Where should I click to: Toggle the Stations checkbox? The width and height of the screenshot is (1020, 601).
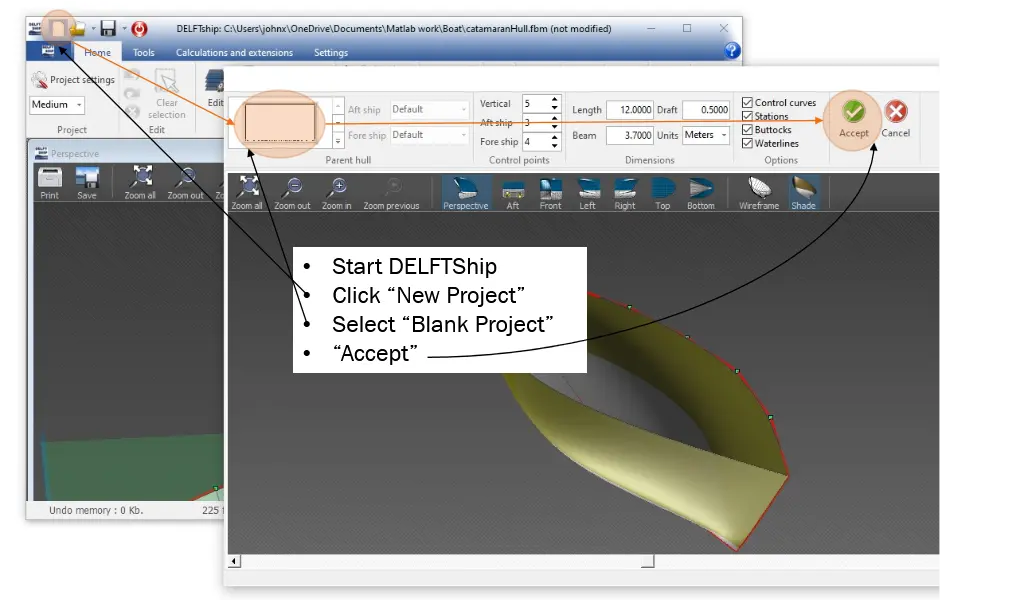coord(747,116)
